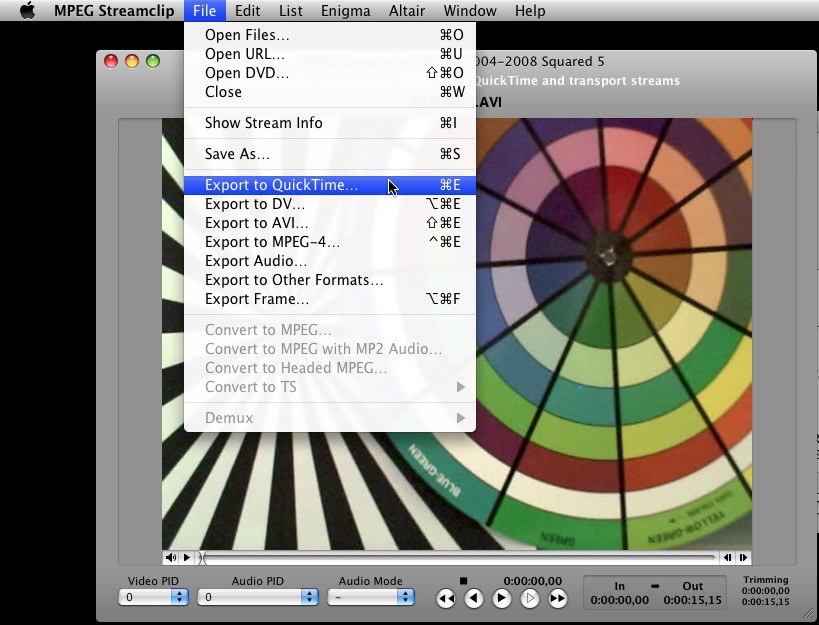Screen dimensions: 819x625
Task: Open the Apple menu
Action: tap(27, 11)
